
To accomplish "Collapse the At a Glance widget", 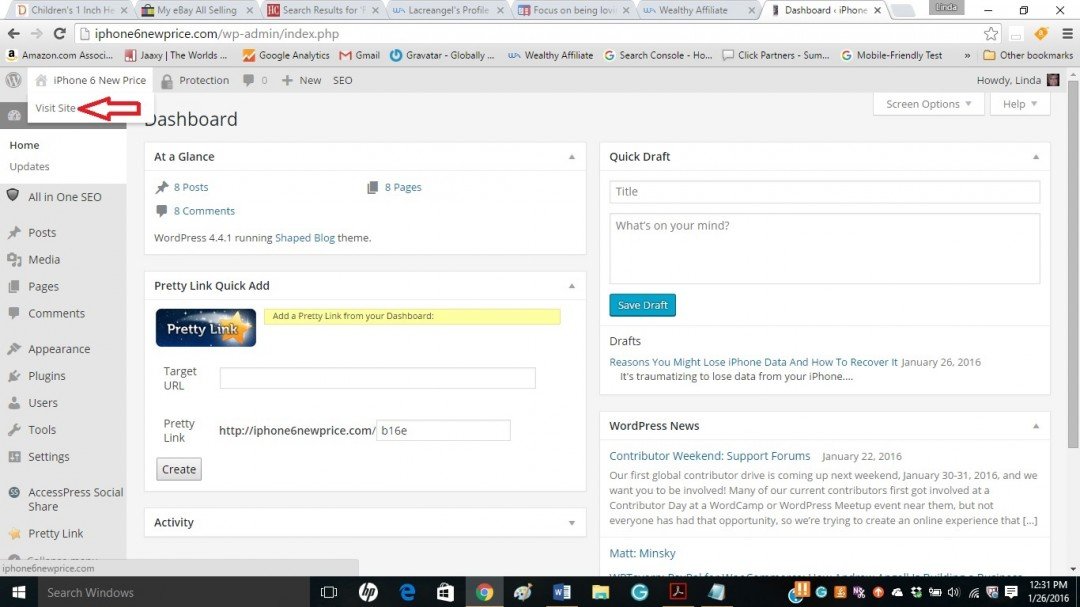I will pyautogui.click(x=572, y=157).
